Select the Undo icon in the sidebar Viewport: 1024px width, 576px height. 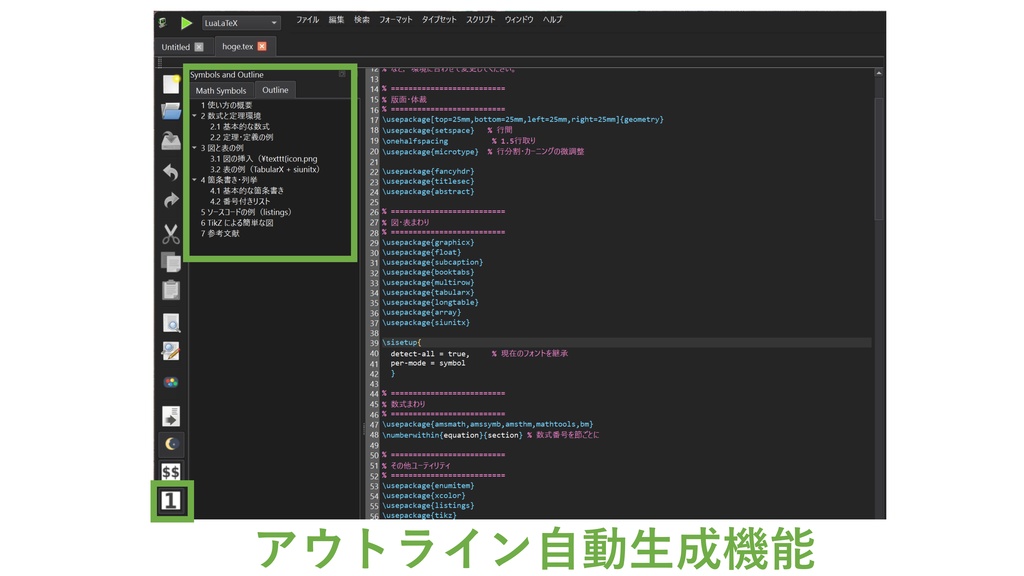click(x=170, y=174)
